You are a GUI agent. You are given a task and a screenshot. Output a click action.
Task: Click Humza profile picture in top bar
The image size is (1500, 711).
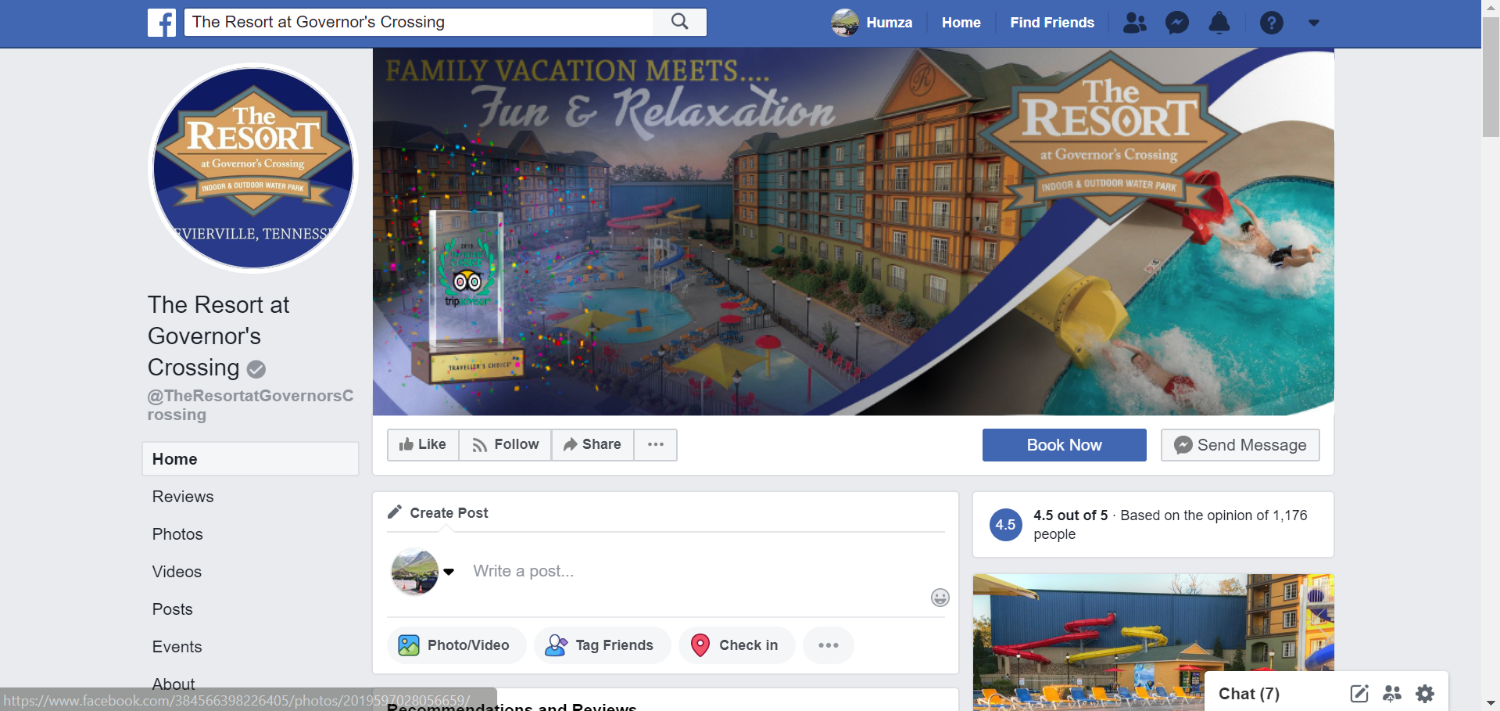(x=845, y=22)
